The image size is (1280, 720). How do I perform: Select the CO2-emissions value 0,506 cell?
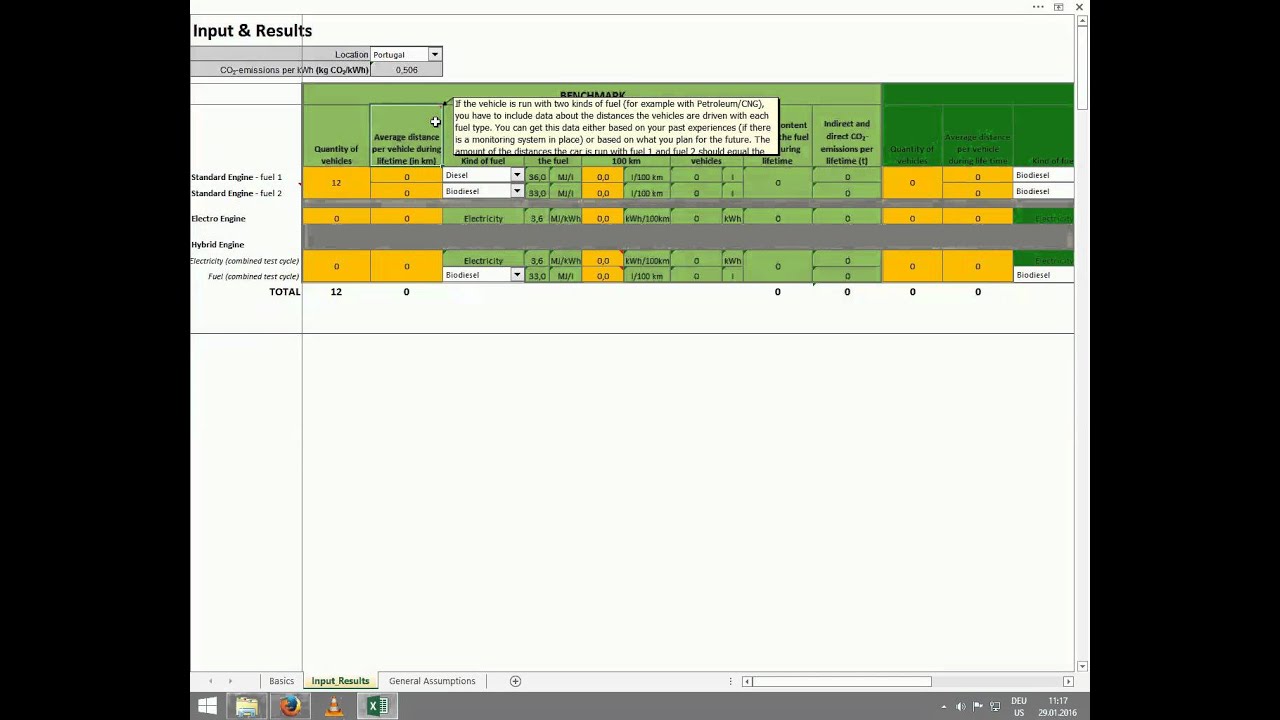coord(406,70)
